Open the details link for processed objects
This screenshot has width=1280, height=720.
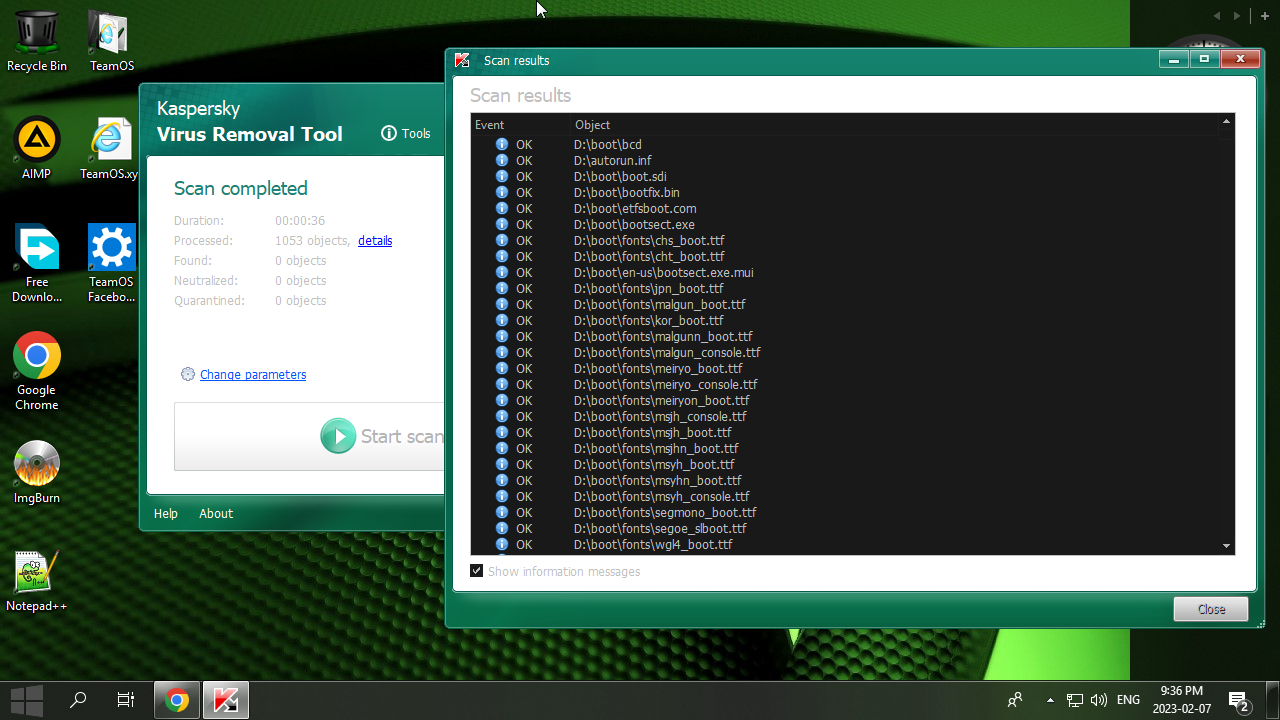click(375, 240)
